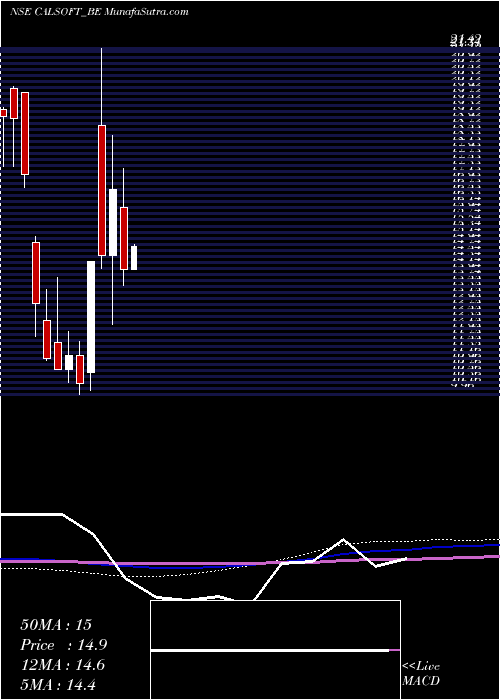Click the Price : 14.9 label
Image resolution: width=500 pixels, height=700 pixels.
pyautogui.click(x=63, y=645)
